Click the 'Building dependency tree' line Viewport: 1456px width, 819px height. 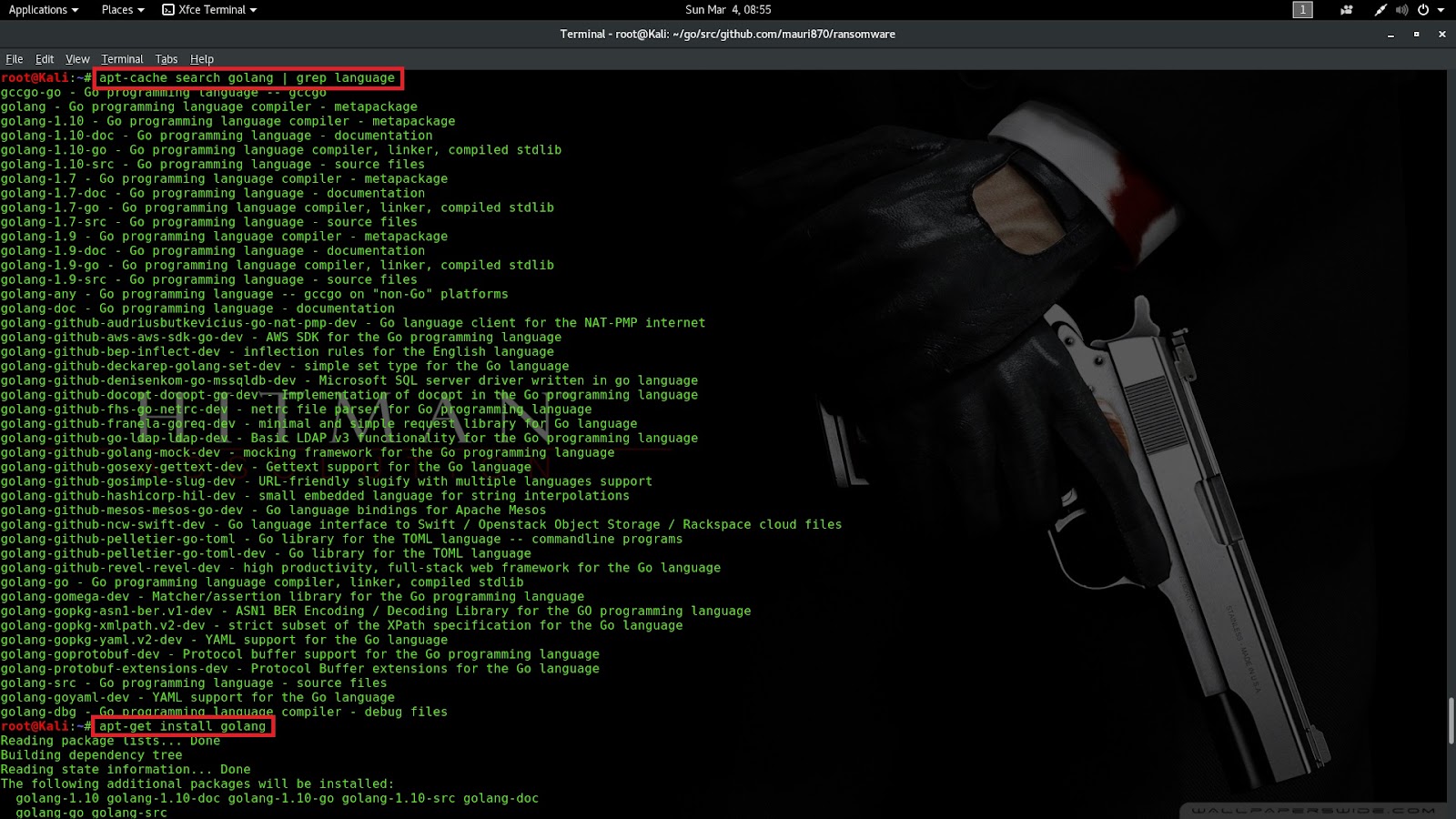click(x=91, y=755)
